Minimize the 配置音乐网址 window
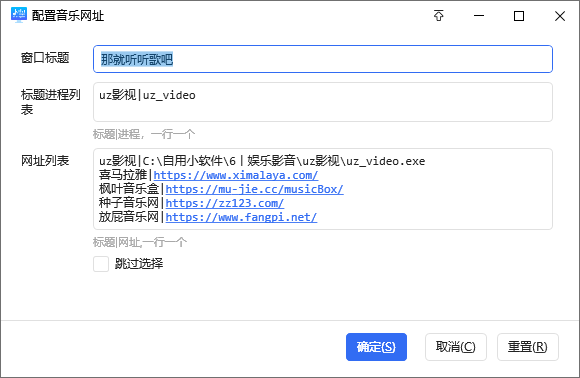580x378 pixels. coord(479,16)
